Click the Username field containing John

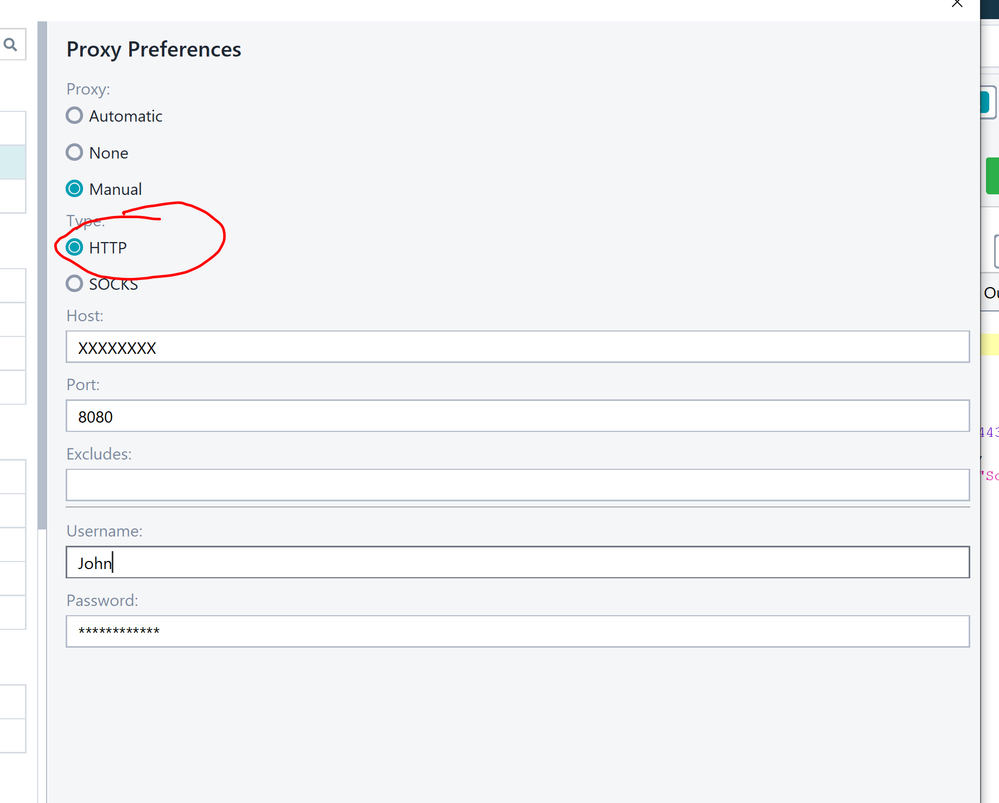[517, 562]
